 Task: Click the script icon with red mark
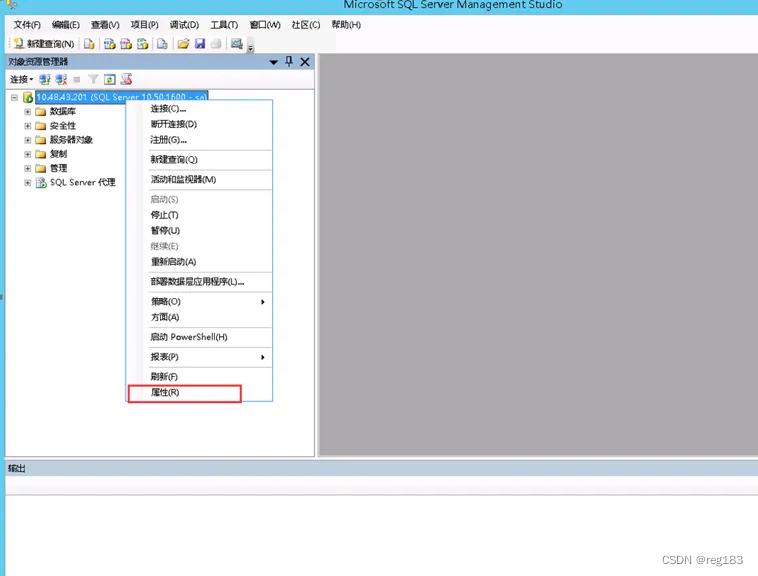(126, 79)
